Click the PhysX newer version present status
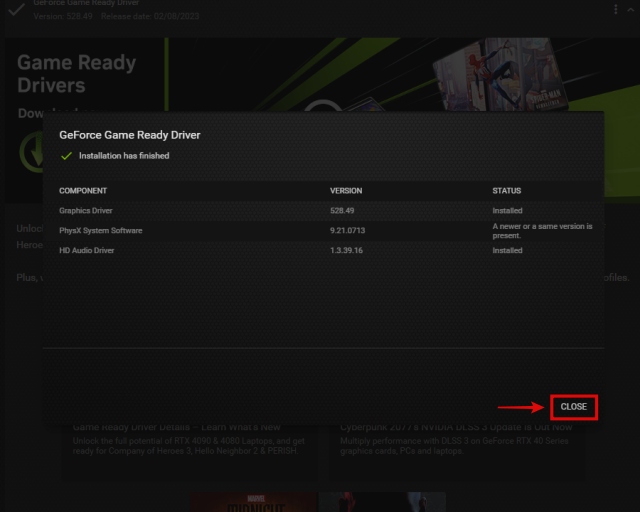The image size is (640, 512). click(542, 231)
